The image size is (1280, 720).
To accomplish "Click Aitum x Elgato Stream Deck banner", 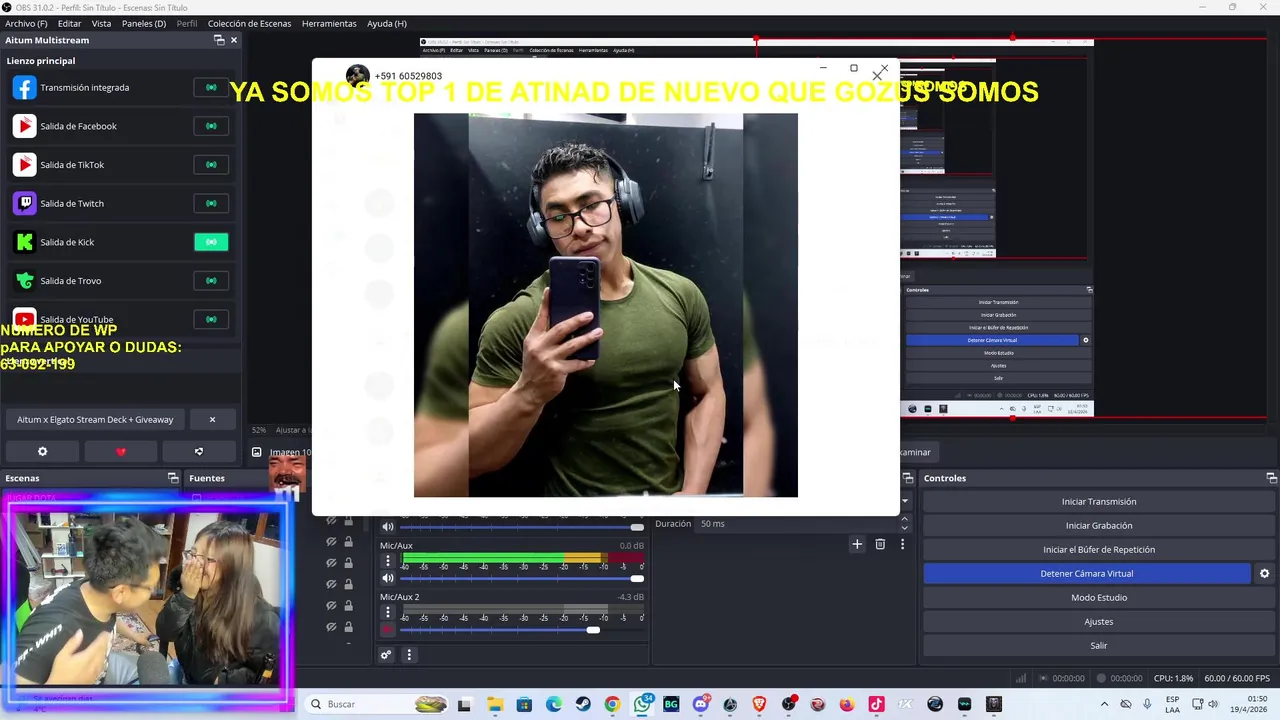I will (x=95, y=419).
